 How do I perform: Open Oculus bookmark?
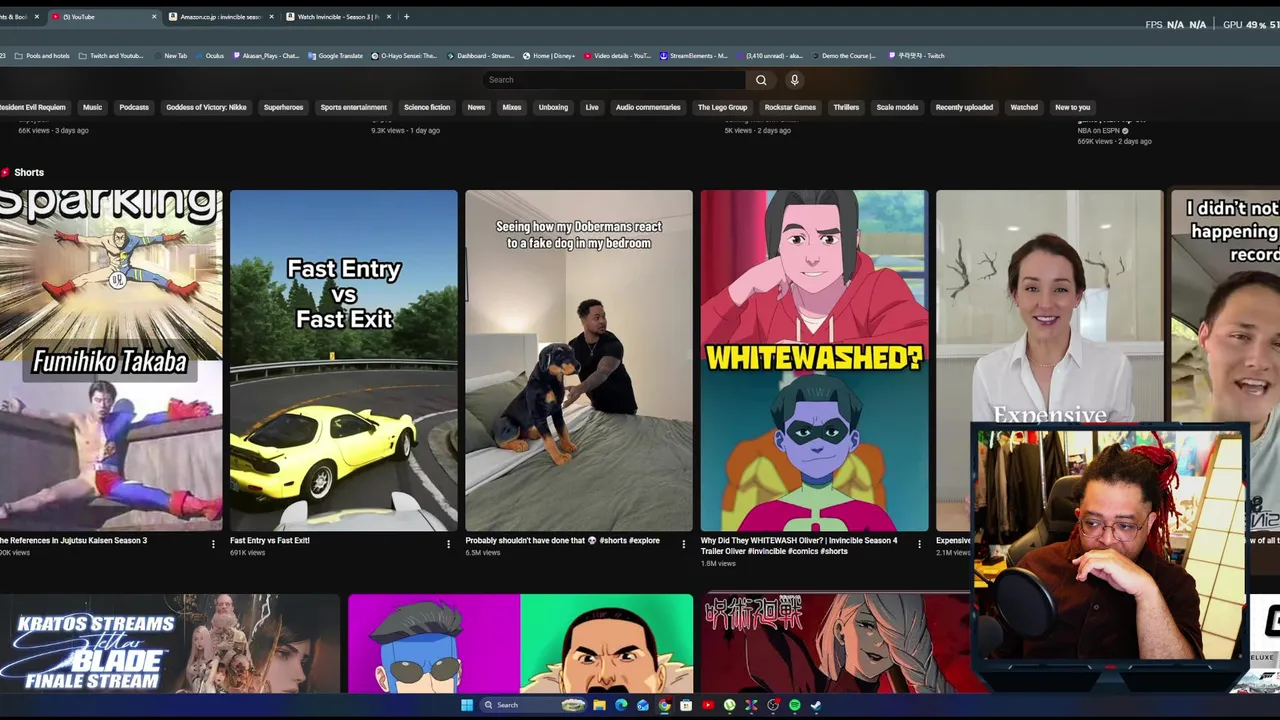tap(210, 56)
